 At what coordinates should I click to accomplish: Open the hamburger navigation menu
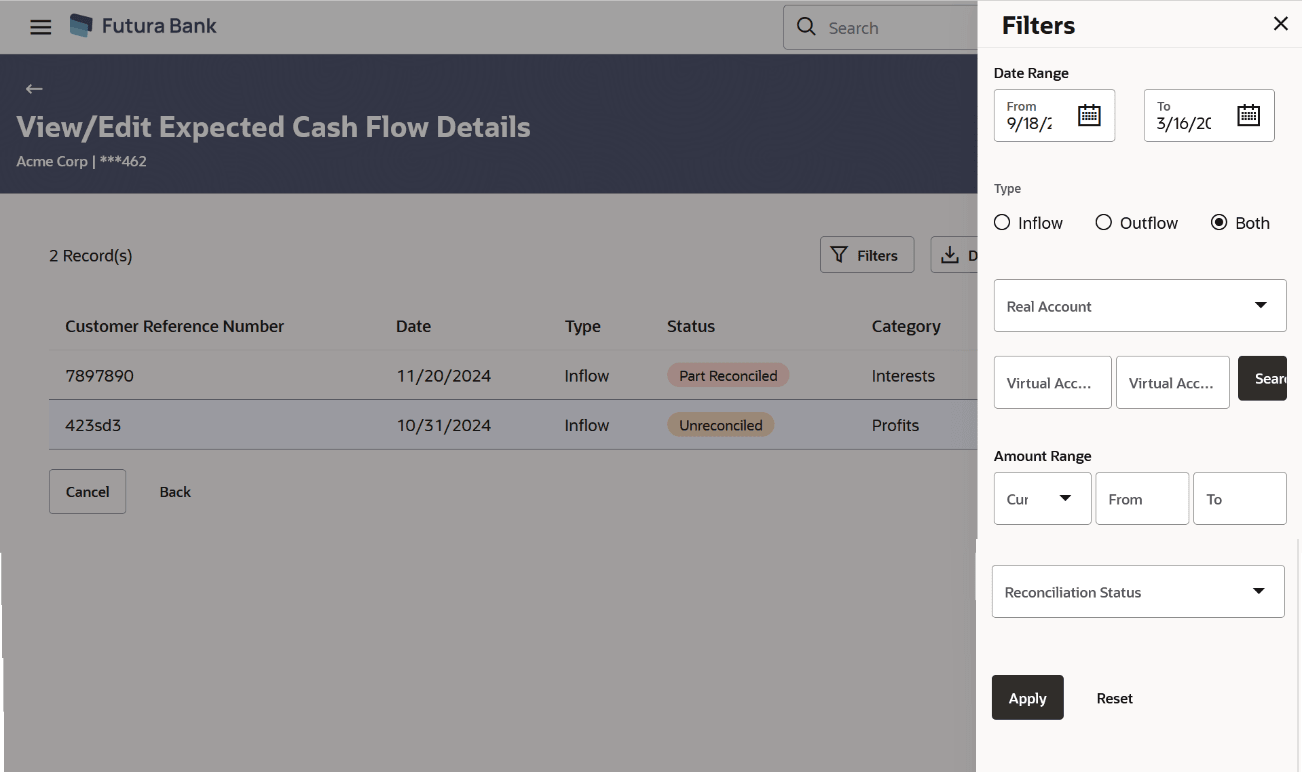point(40,27)
